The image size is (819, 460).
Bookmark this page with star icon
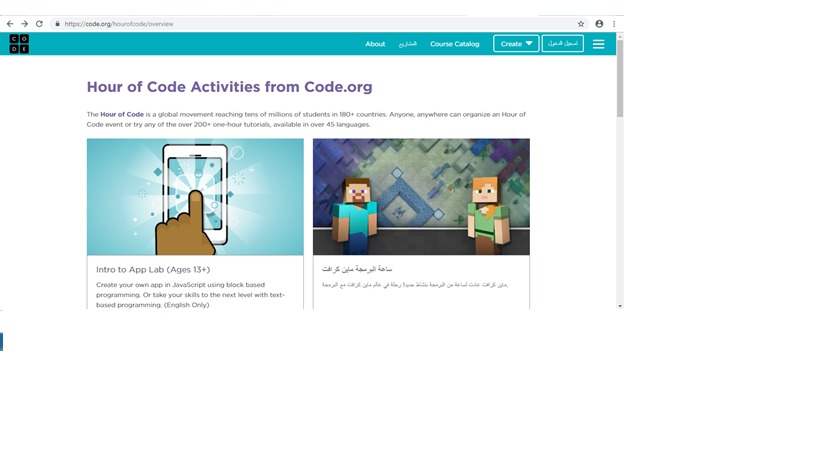click(581, 24)
